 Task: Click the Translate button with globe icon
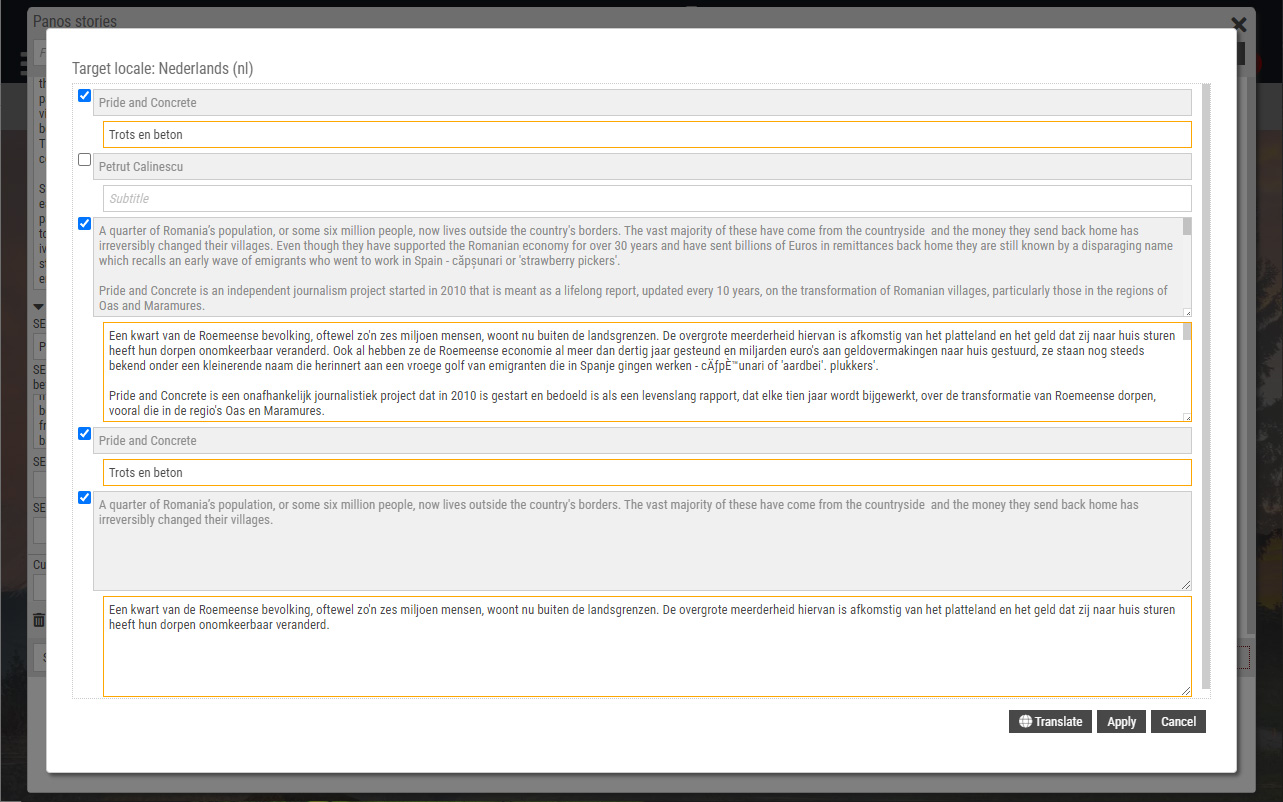(1051, 721)
